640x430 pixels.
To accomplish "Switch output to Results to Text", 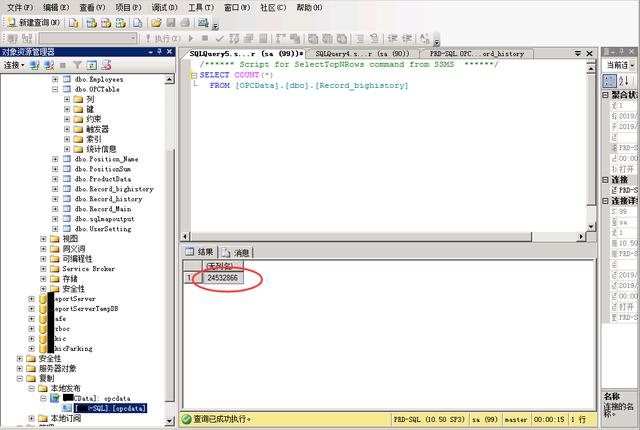I will click(x=313, y=38).
